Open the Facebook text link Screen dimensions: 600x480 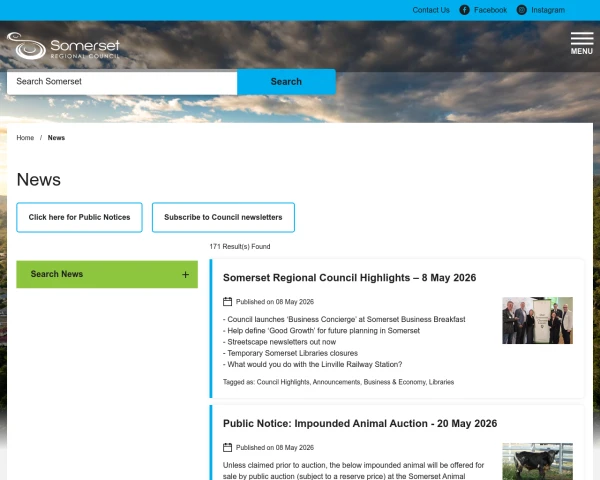pyautogui.click(x=490, y=10)
